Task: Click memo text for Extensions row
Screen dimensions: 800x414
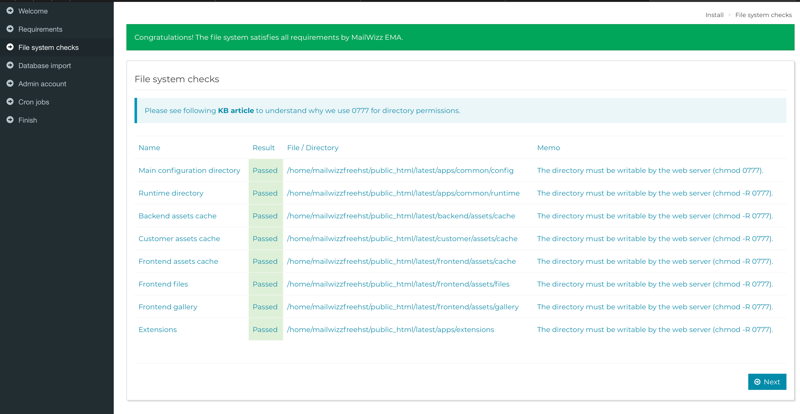Action: click(655, 329)
